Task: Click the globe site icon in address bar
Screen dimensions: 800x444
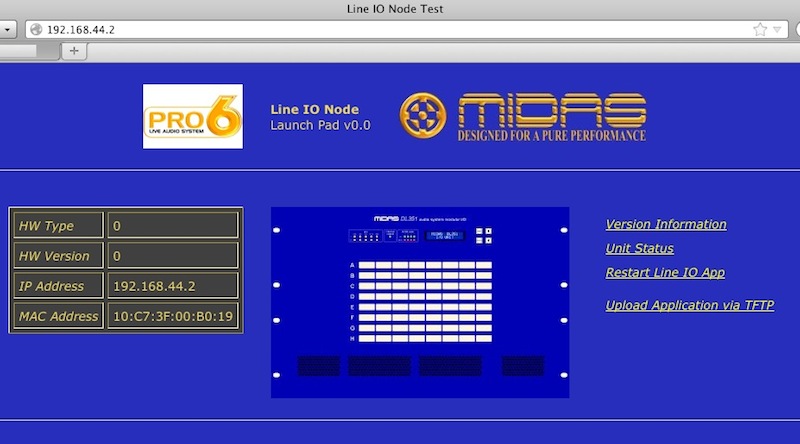Action: pos(36,30)
